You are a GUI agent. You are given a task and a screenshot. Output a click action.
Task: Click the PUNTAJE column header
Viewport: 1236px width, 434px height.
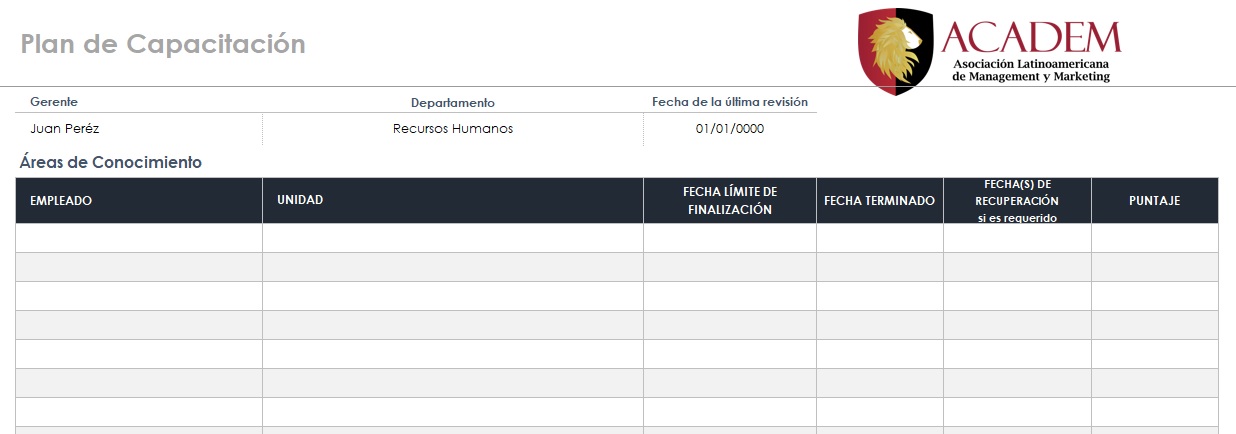pyautogui.click(x=1154, y=201)
